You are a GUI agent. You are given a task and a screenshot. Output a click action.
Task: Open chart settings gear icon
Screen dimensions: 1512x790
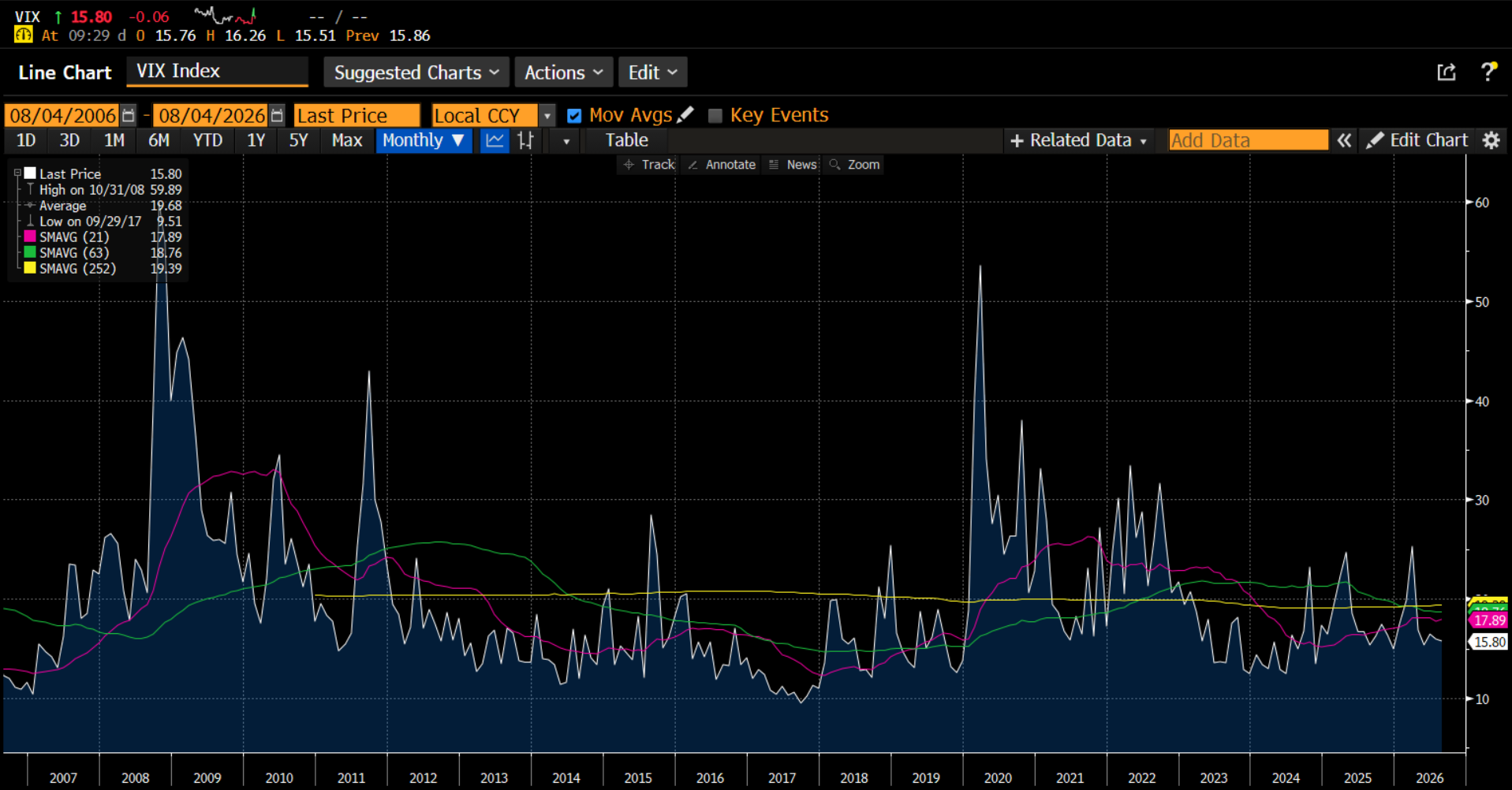1491,140
